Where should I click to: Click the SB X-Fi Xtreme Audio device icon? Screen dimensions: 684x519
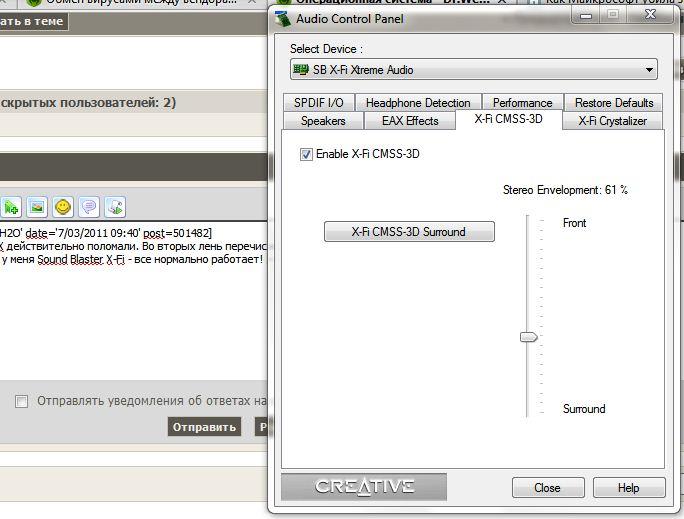click(301, 69)
